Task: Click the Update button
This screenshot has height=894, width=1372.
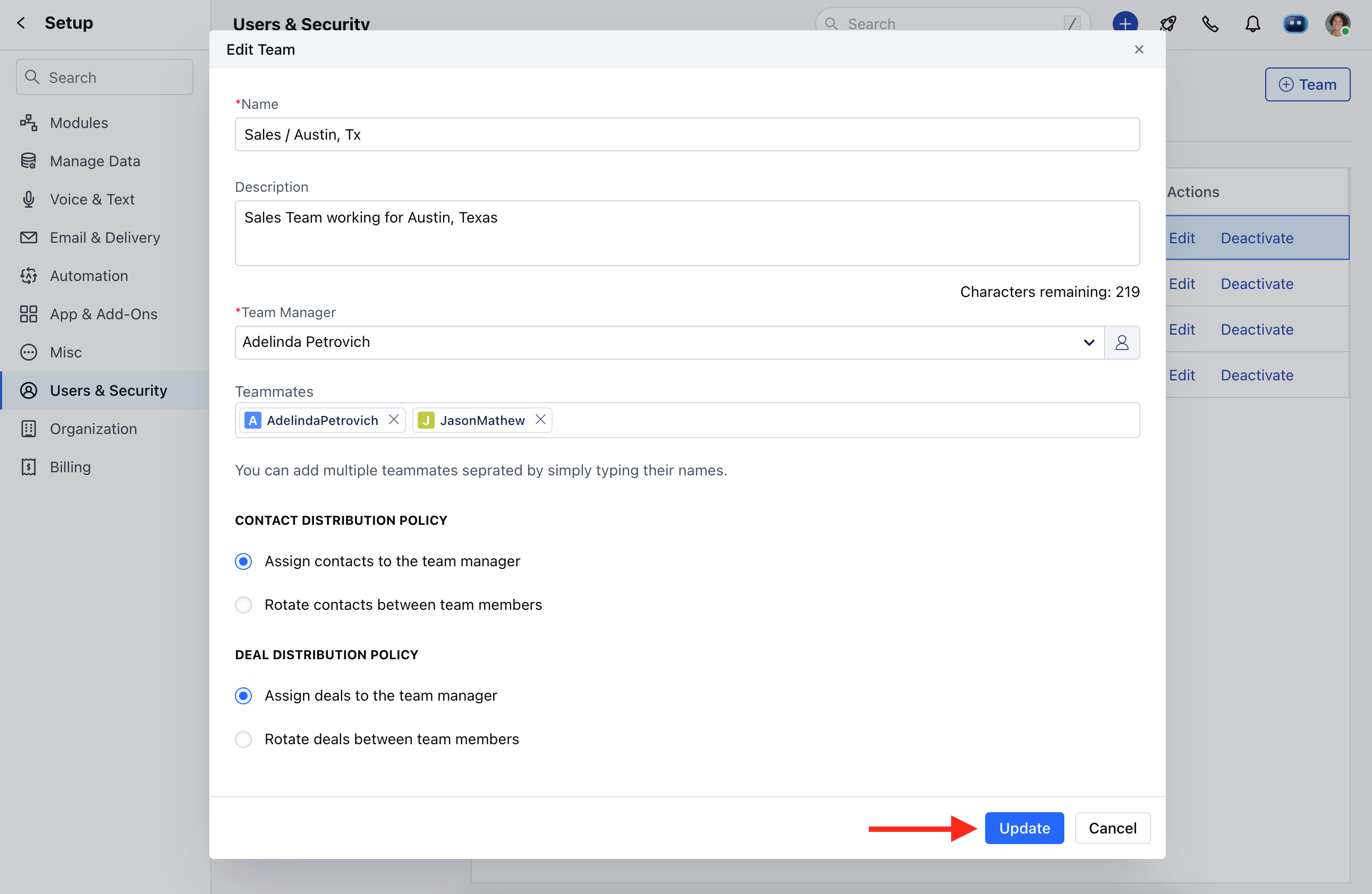Action: (1024, 828)
